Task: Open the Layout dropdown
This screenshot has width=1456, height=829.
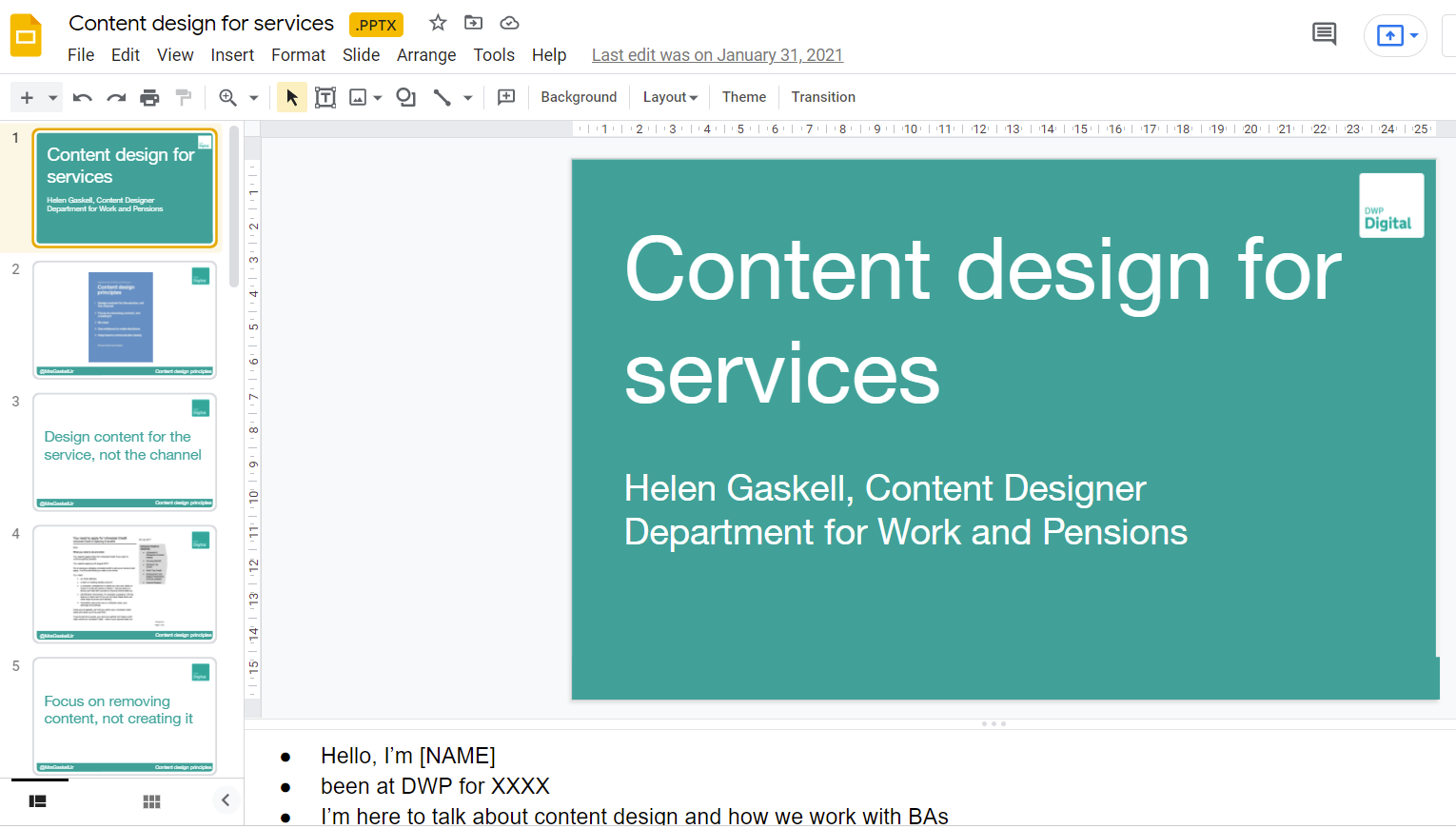Action: click(x=669, y=96)
